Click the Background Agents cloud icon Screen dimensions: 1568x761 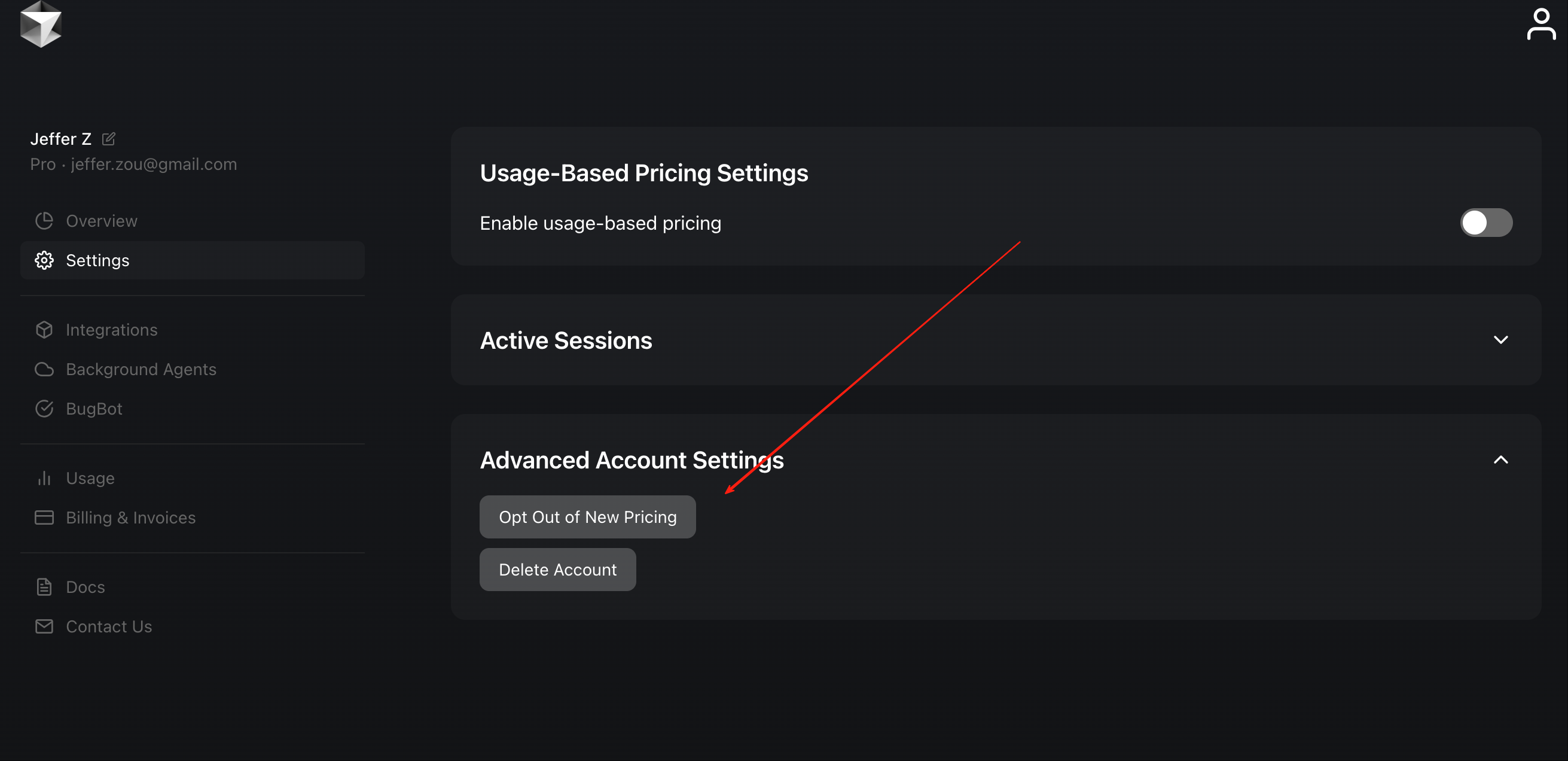(44, 370)
